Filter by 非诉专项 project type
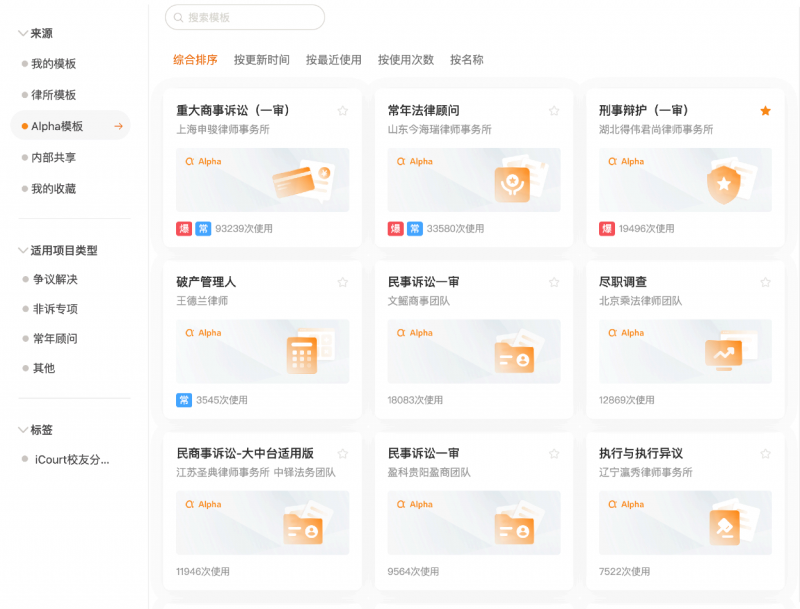This screenshot has height=609, width=800. tap(55, 309)
